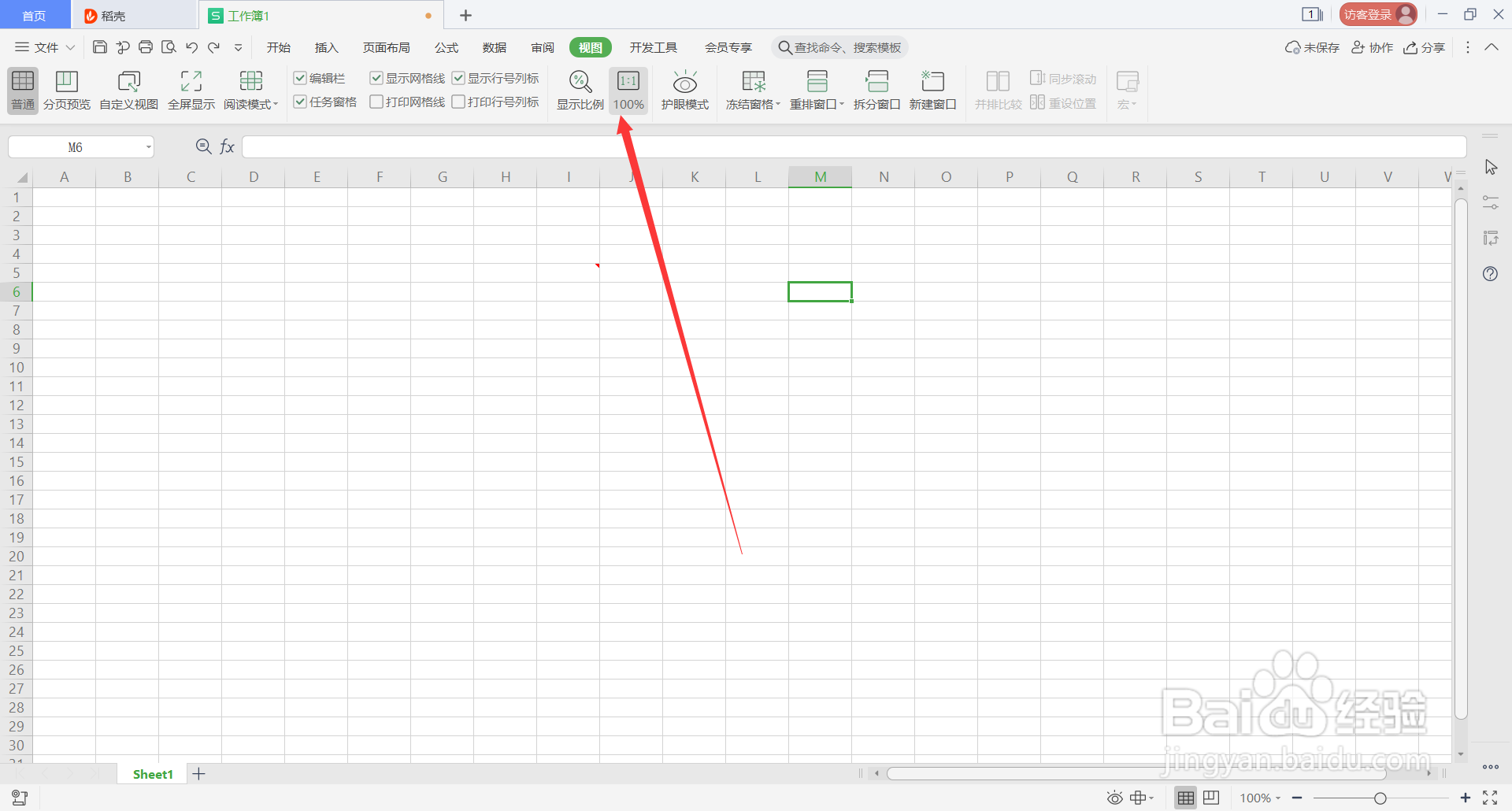The height and width of the screenshot is (811, 1512).
Task: Open 自定义视图 custom views
Action: (129, 90)
